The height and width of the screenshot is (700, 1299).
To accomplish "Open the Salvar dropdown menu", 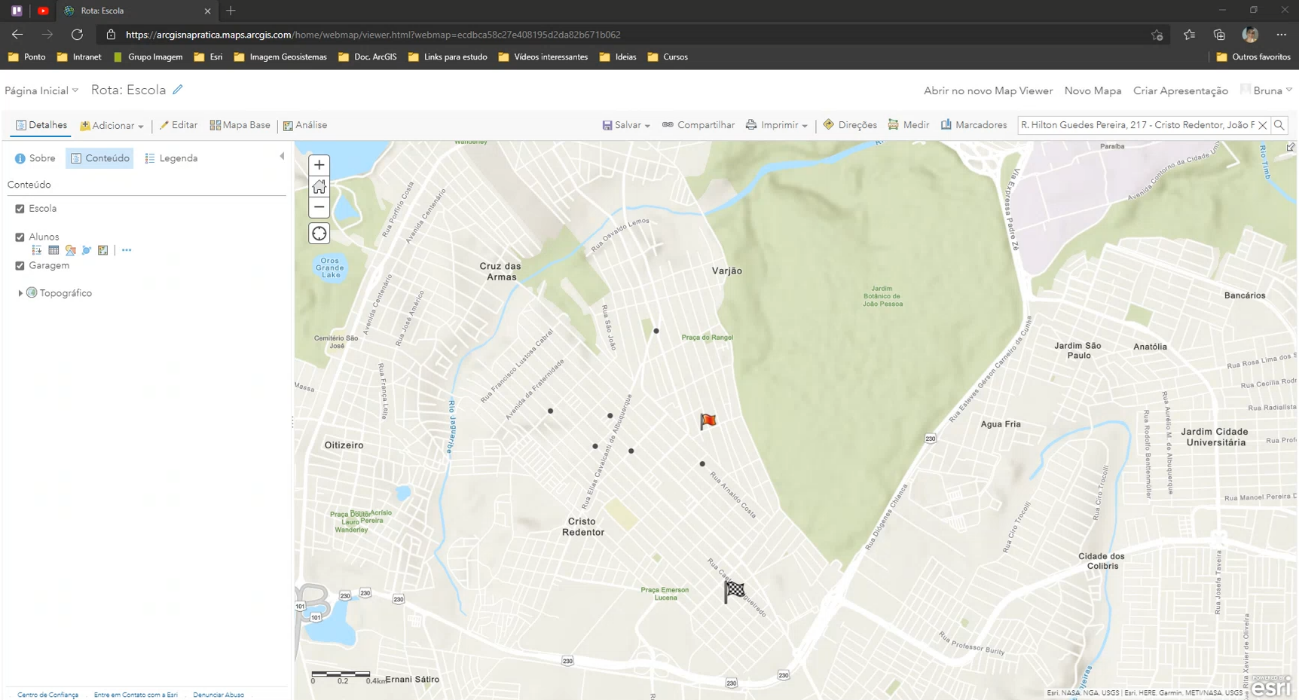I will pos(627,125).
